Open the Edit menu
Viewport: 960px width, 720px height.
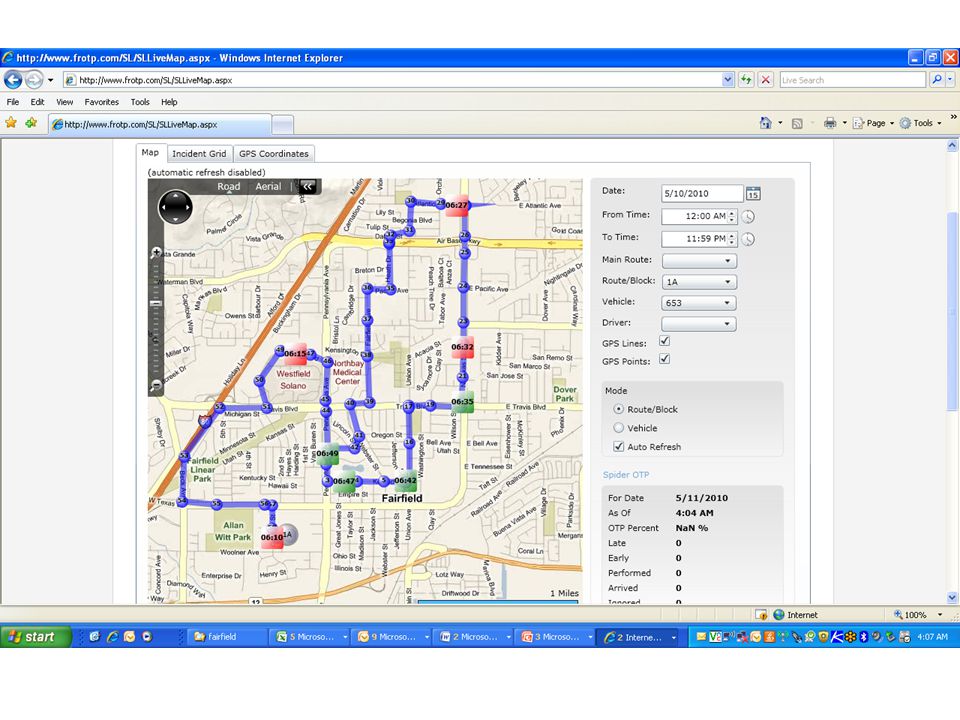click(37, 102)
